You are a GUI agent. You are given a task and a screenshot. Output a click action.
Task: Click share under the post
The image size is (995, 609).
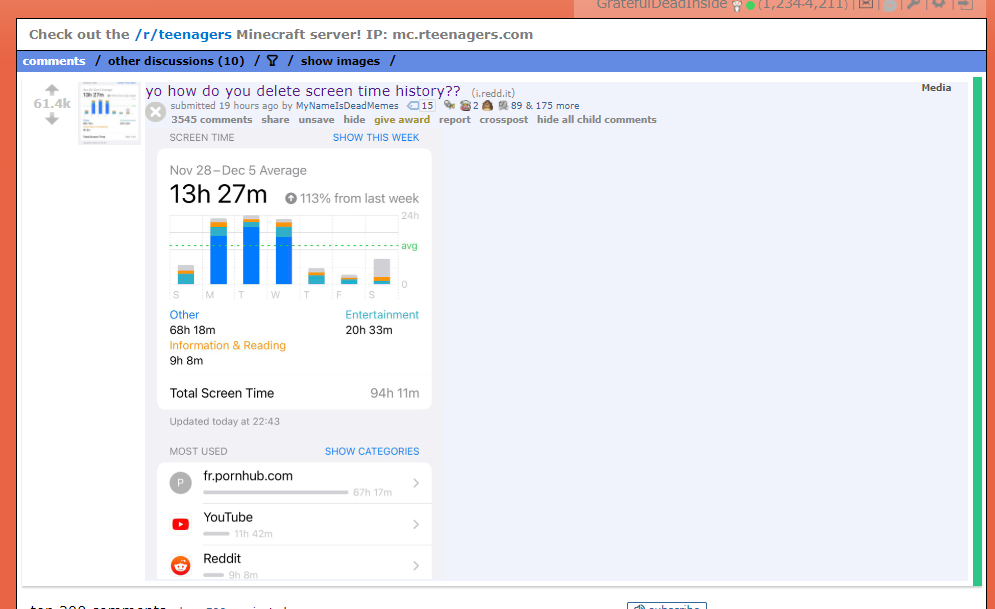click(x=275, y=120)
